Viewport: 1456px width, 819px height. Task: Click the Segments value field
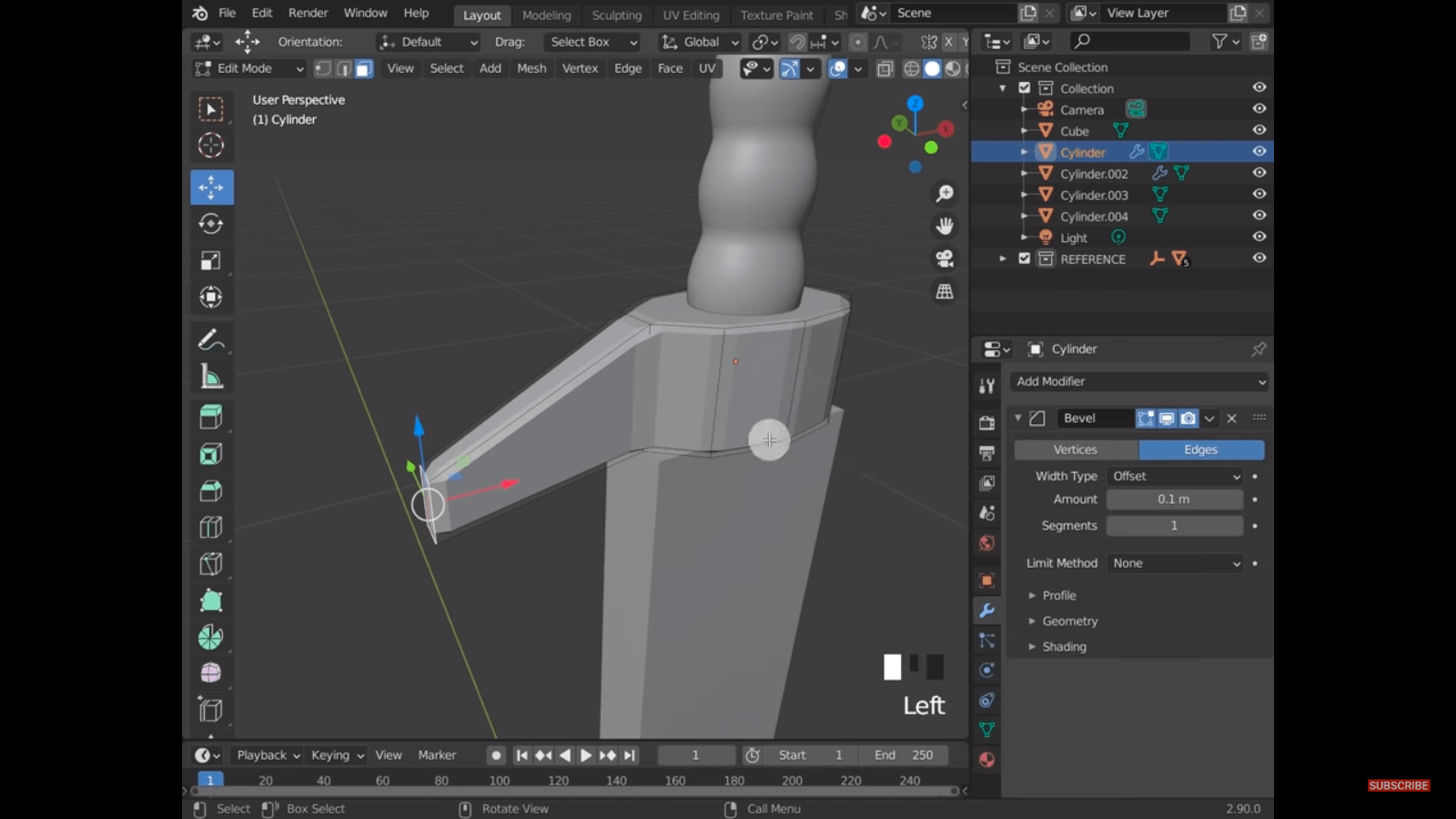click(1175, 525)
